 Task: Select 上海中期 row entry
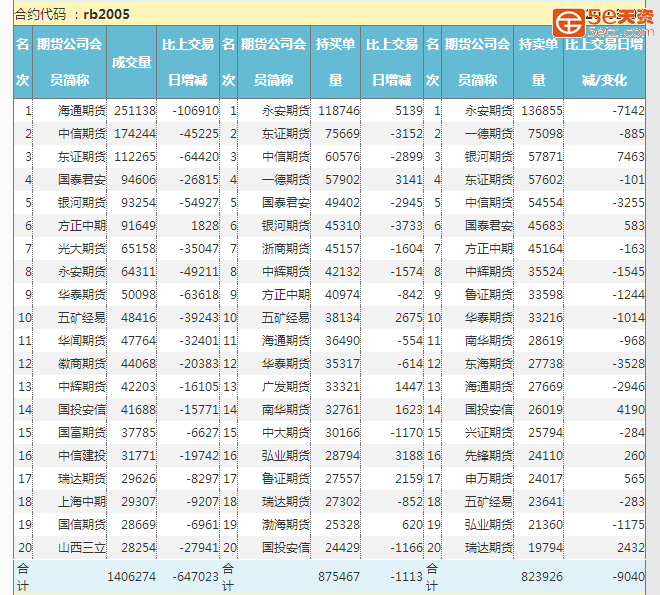(82, 502)
